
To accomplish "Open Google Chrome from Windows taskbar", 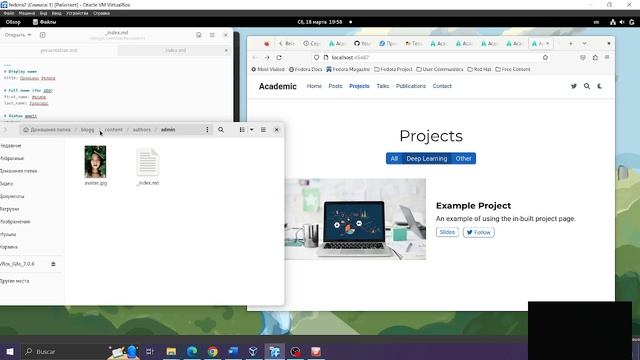I will tap(213, 351).
